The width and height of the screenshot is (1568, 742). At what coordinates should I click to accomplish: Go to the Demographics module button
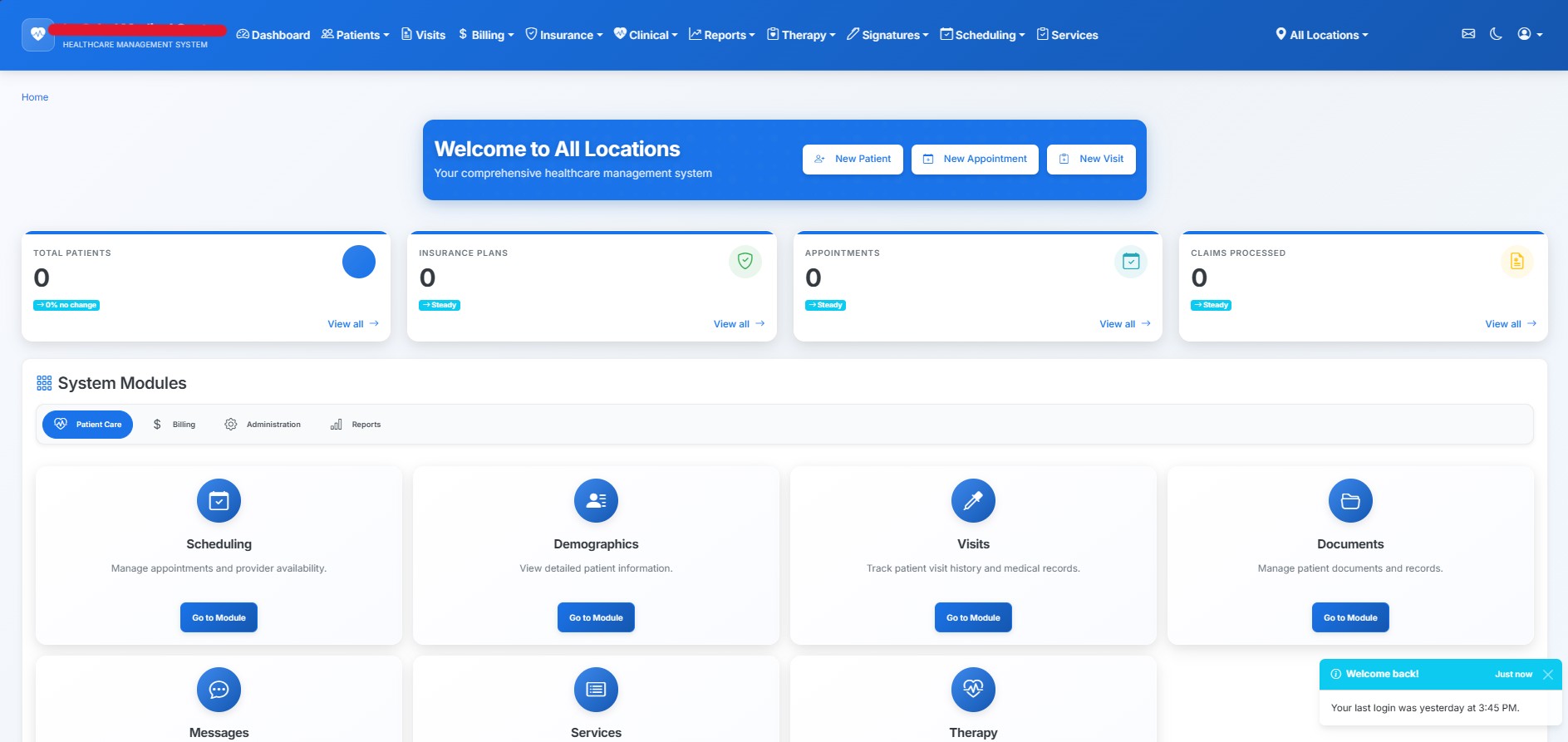coord(596,617)
